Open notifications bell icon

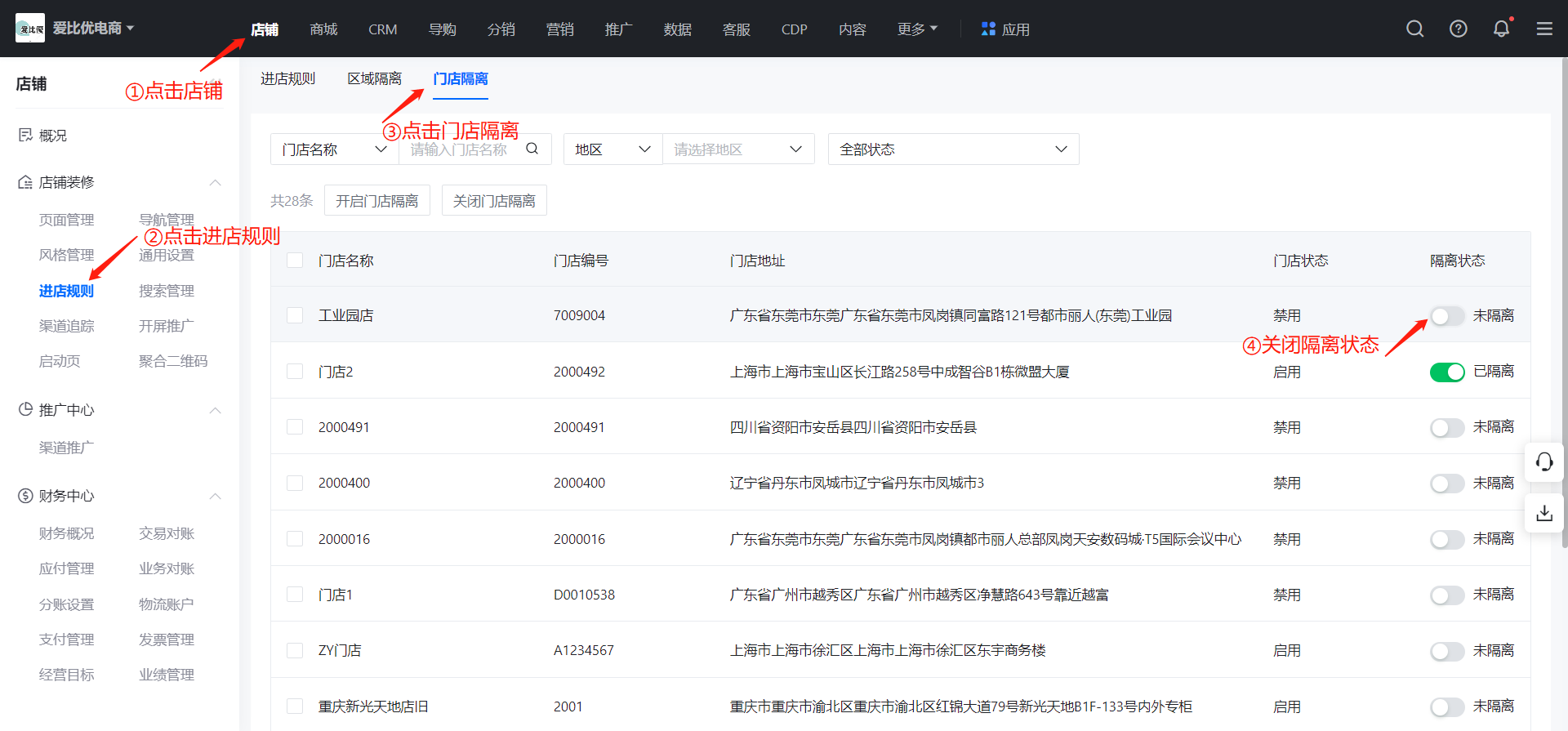point(1502,29)
